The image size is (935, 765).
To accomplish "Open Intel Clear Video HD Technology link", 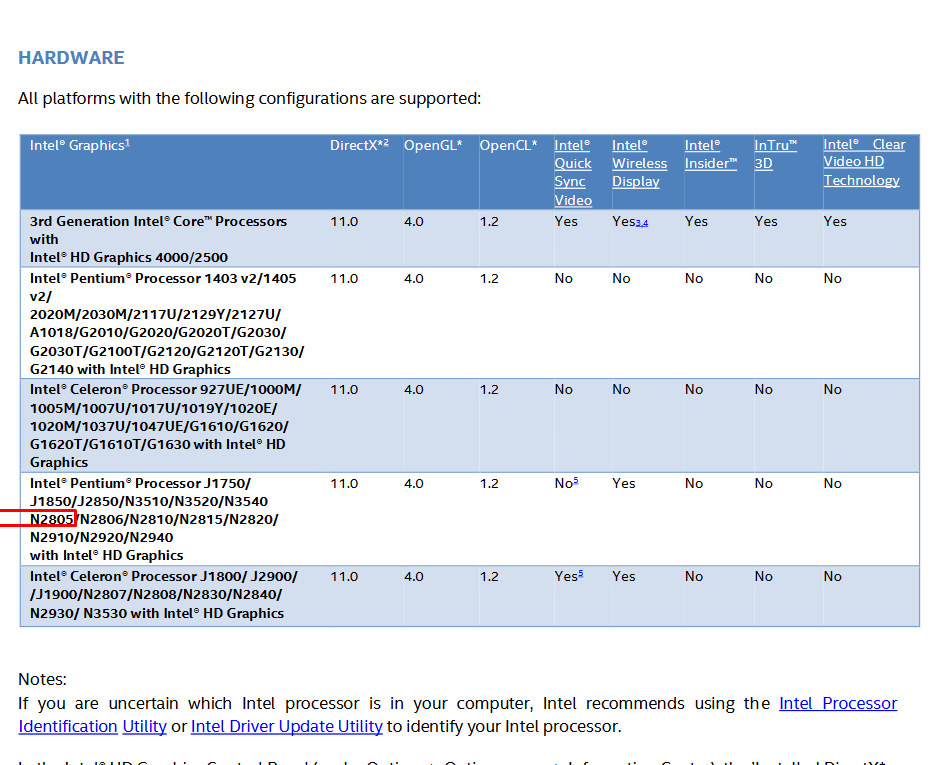I will 863,162.
